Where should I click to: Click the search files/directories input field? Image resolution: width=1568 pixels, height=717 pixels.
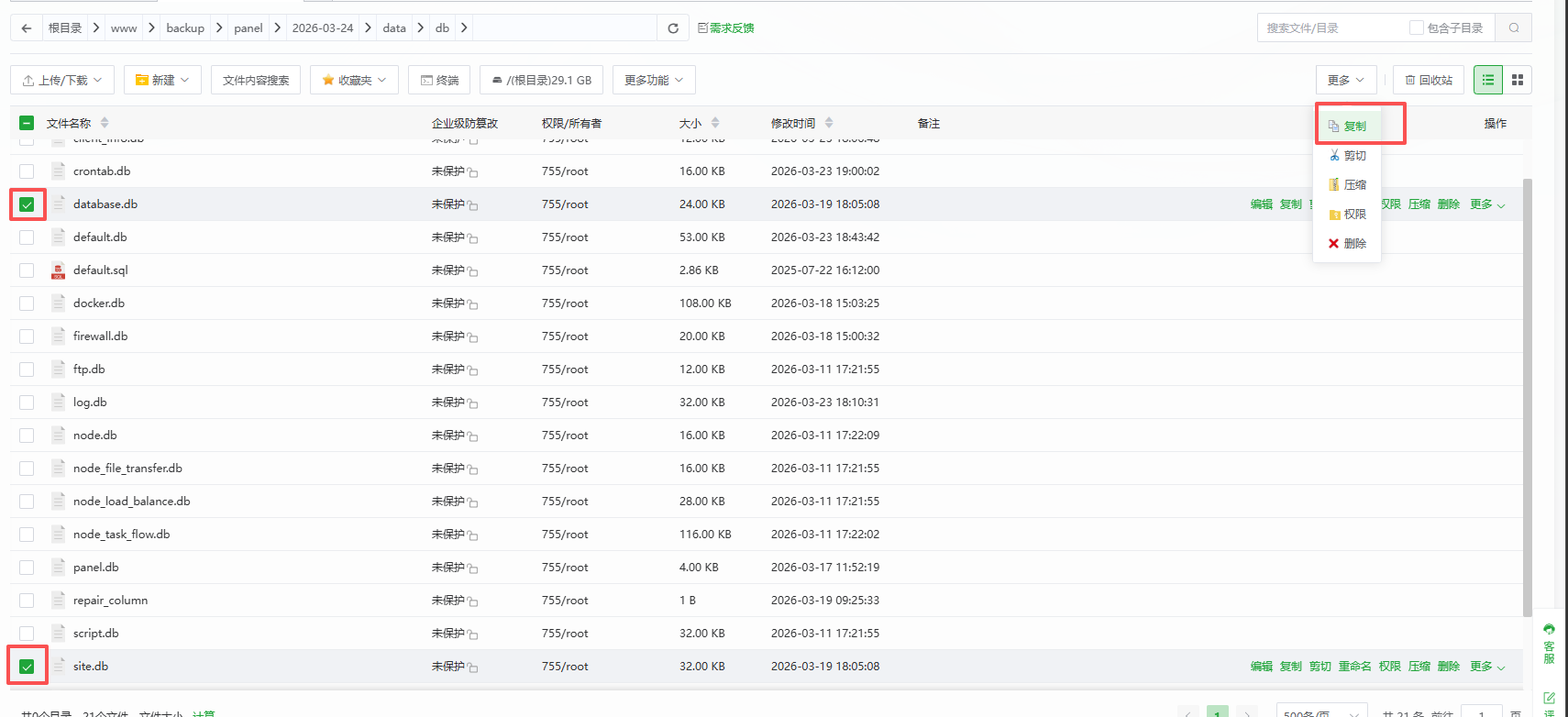(1330, 28)
